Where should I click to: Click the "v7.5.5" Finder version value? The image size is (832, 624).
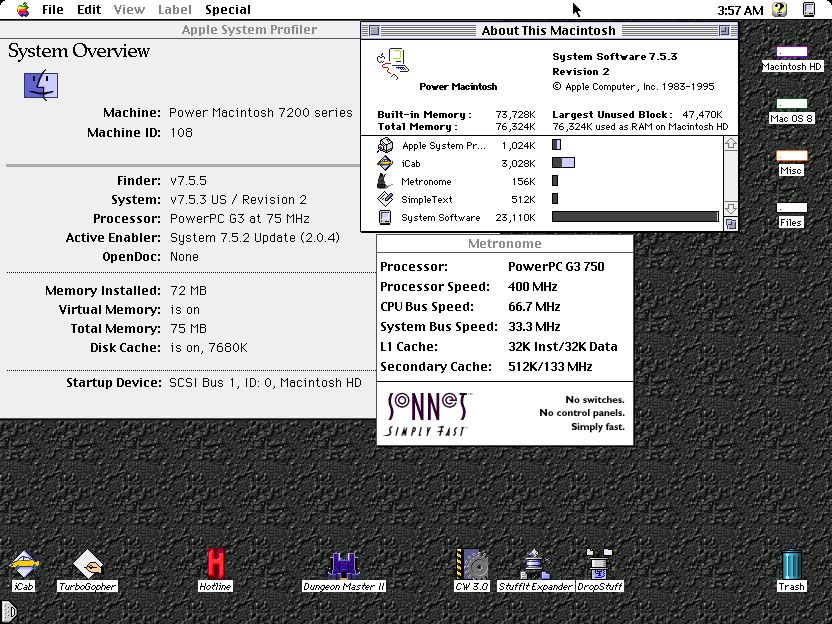point(188,180)
